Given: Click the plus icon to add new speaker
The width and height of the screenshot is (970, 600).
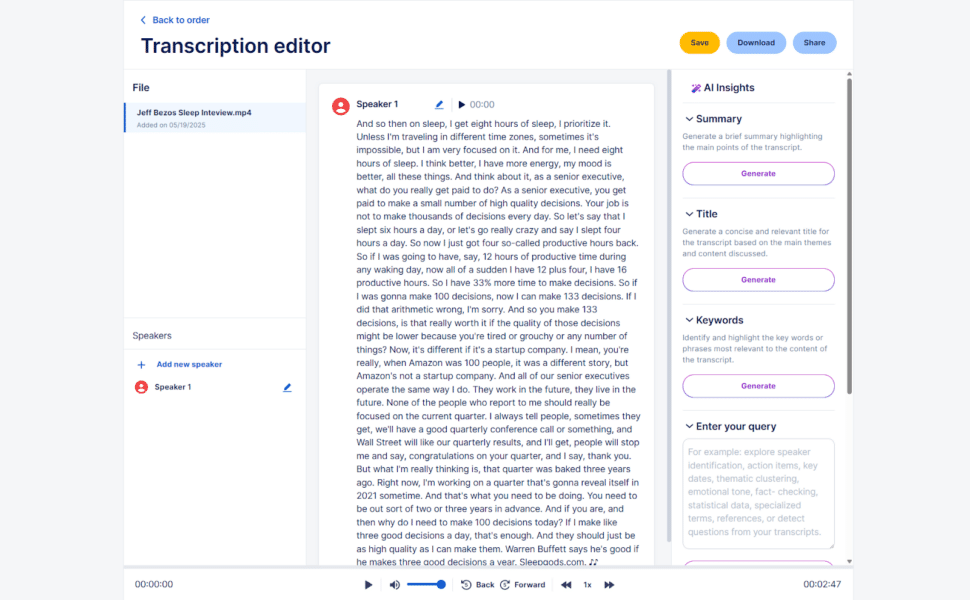Looking at the screenshot, I should click(141, 364).
